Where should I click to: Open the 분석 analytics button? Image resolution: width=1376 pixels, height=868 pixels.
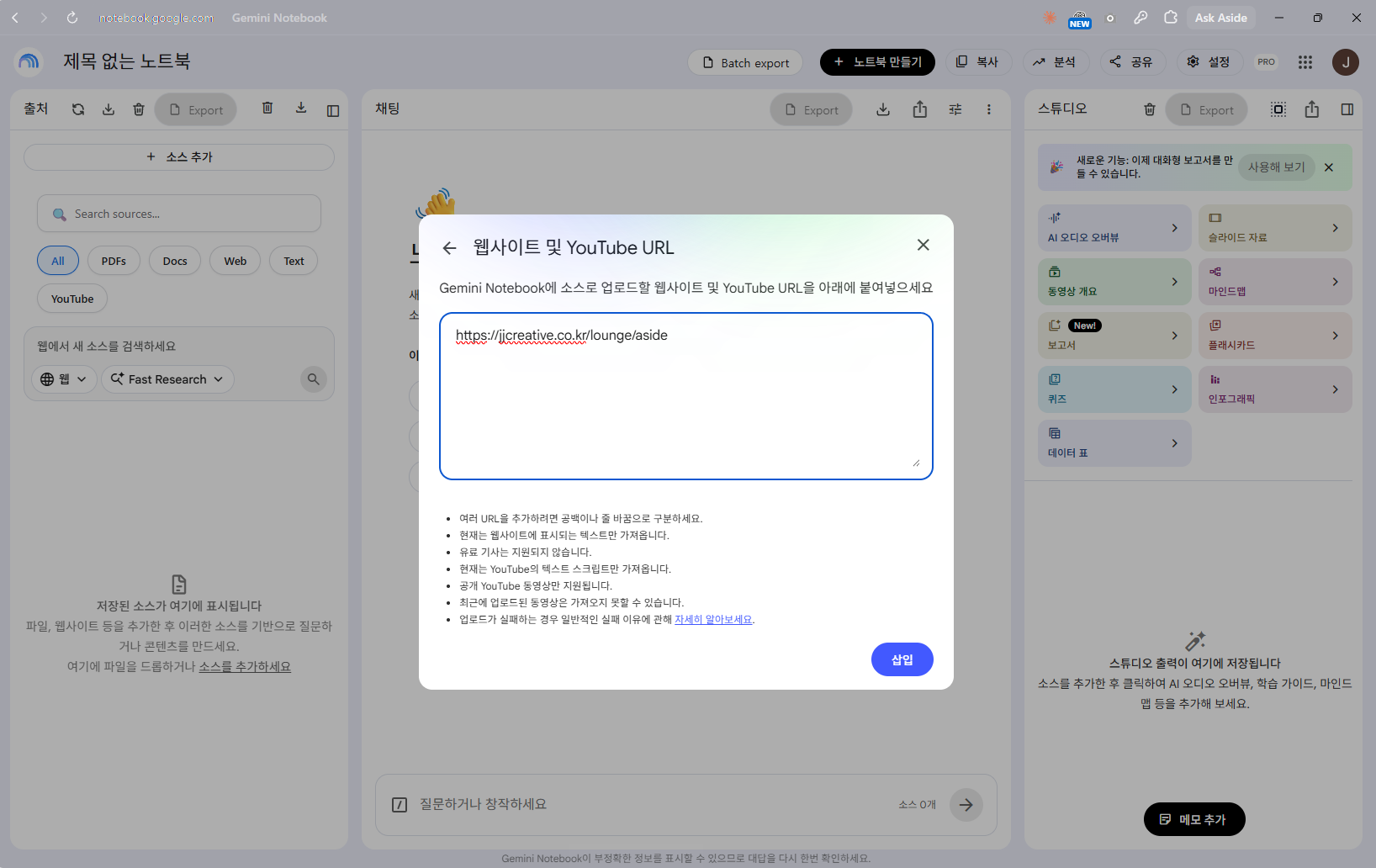[x=1055, y=62]
